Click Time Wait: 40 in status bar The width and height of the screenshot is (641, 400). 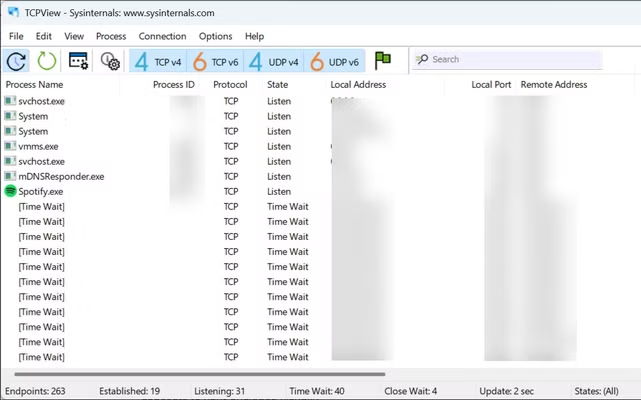coord(317,391)
